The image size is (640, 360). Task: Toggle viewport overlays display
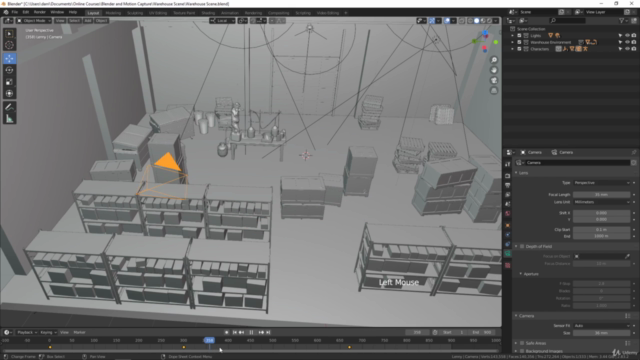pos(447,20)
